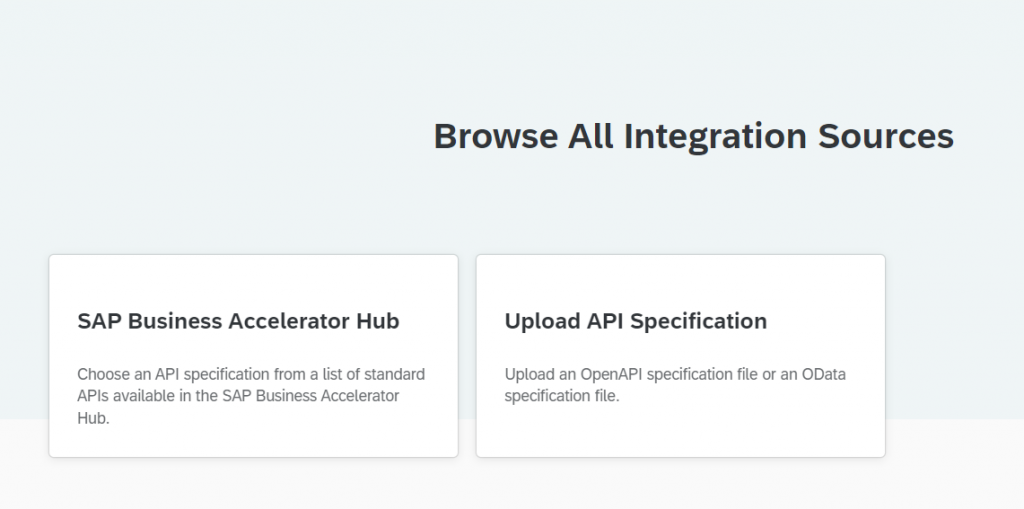Click the word 'Sources' in the page heading

coord(886,137)
